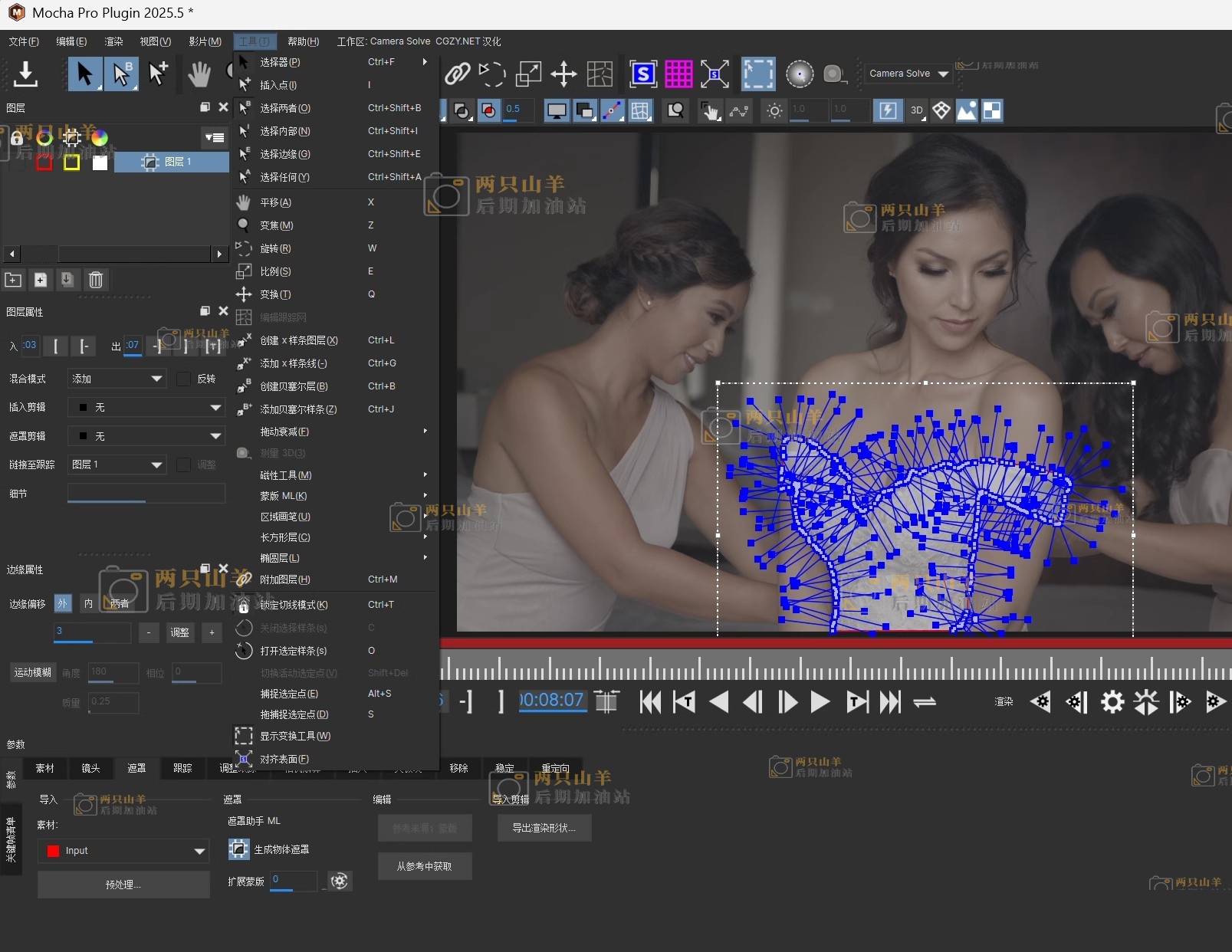Click the Show Planar Surface S icon
This screenshot has width=1232, height=952.
[x=642, y=74]
